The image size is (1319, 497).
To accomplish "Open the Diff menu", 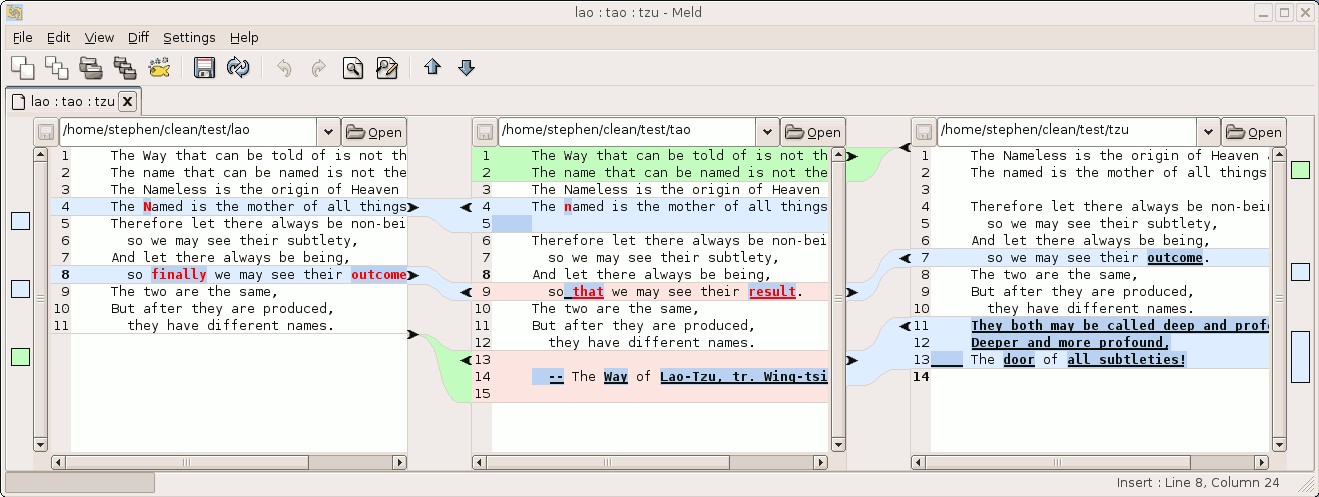I will [138, 37].
